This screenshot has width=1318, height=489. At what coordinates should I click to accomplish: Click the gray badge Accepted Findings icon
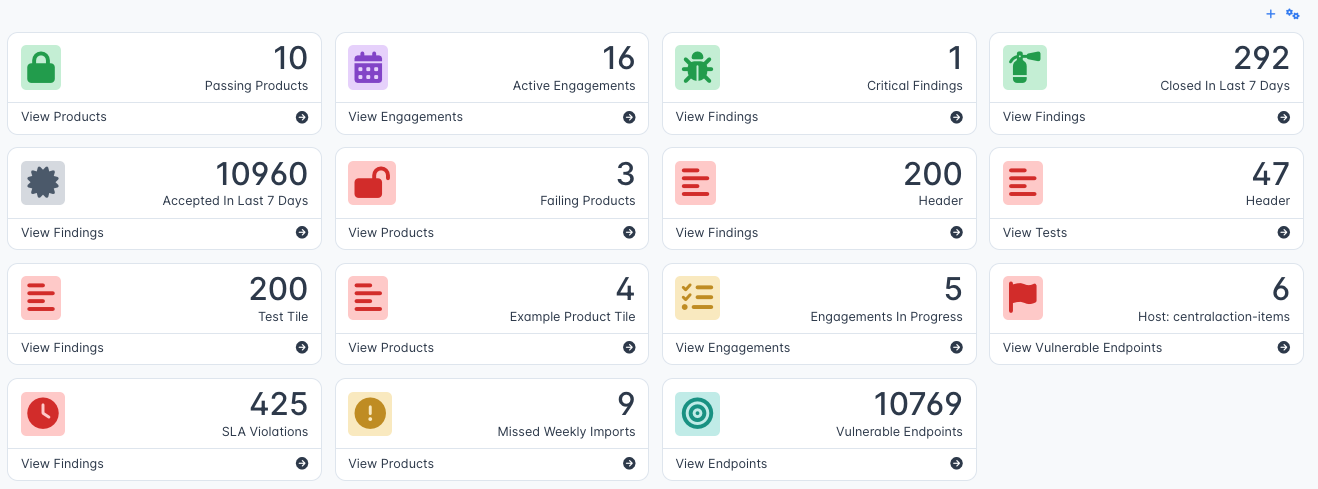(41, 183)
